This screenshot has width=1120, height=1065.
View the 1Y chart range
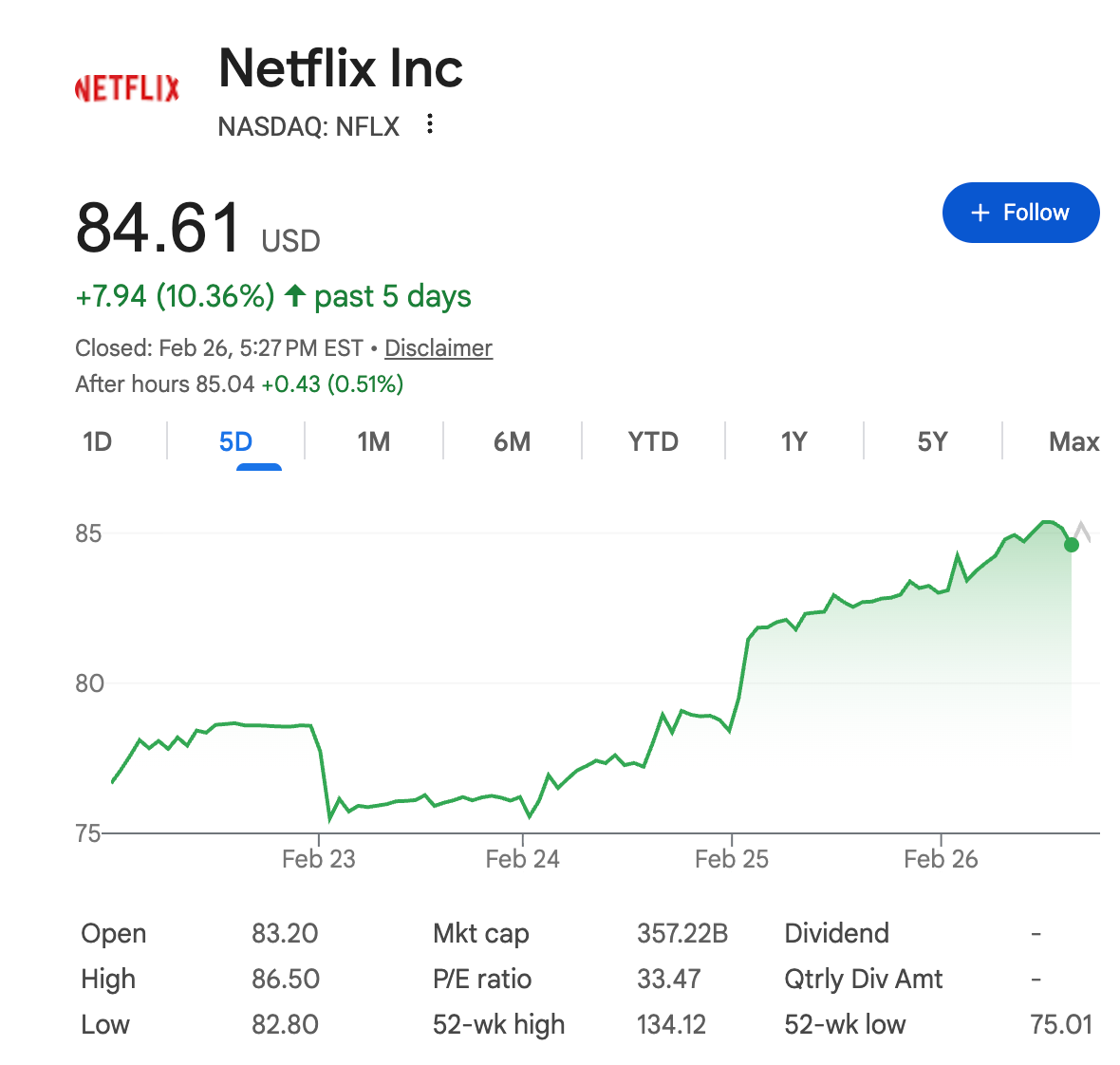793,442
